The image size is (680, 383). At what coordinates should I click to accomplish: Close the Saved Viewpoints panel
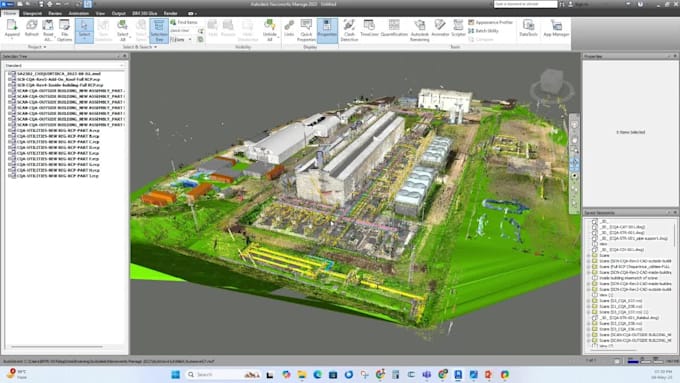pos(675,213)
